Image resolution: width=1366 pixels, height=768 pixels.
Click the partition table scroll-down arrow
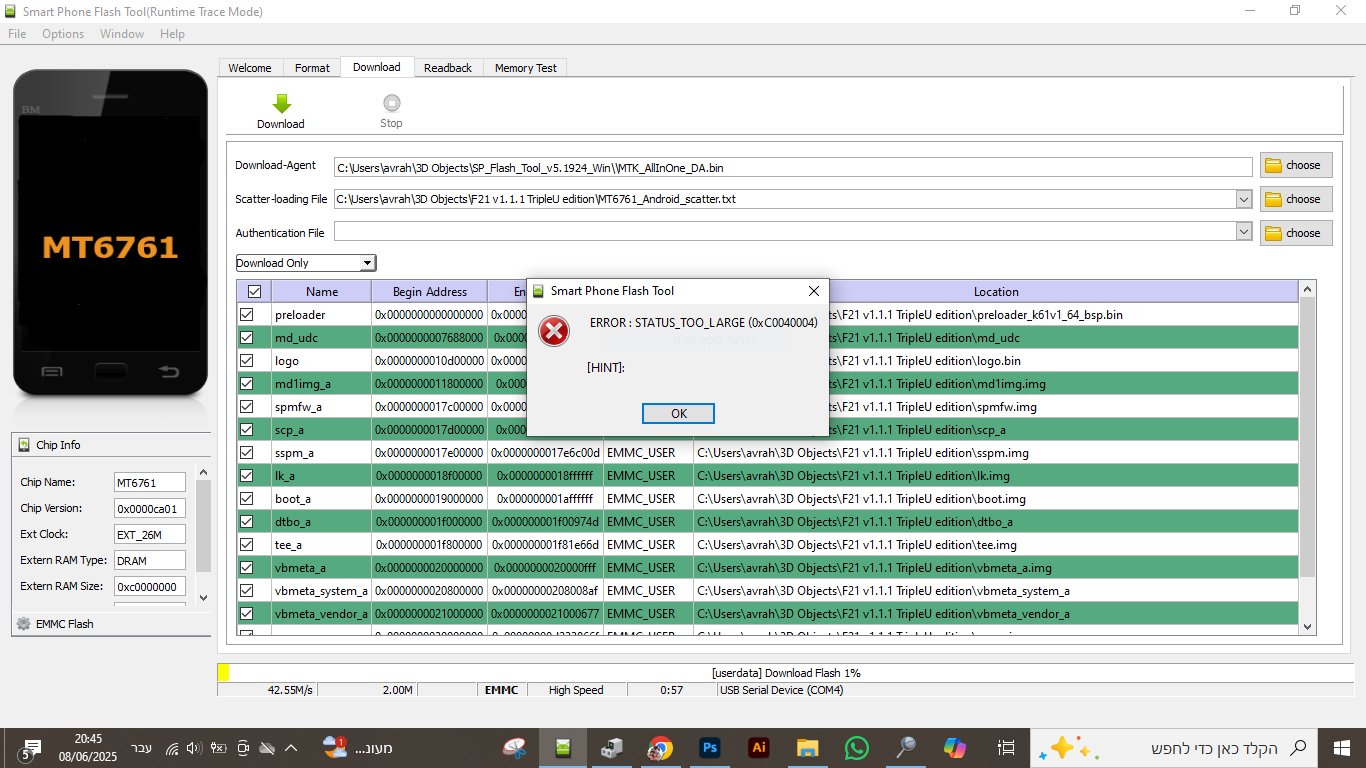tap(1307, 626)
